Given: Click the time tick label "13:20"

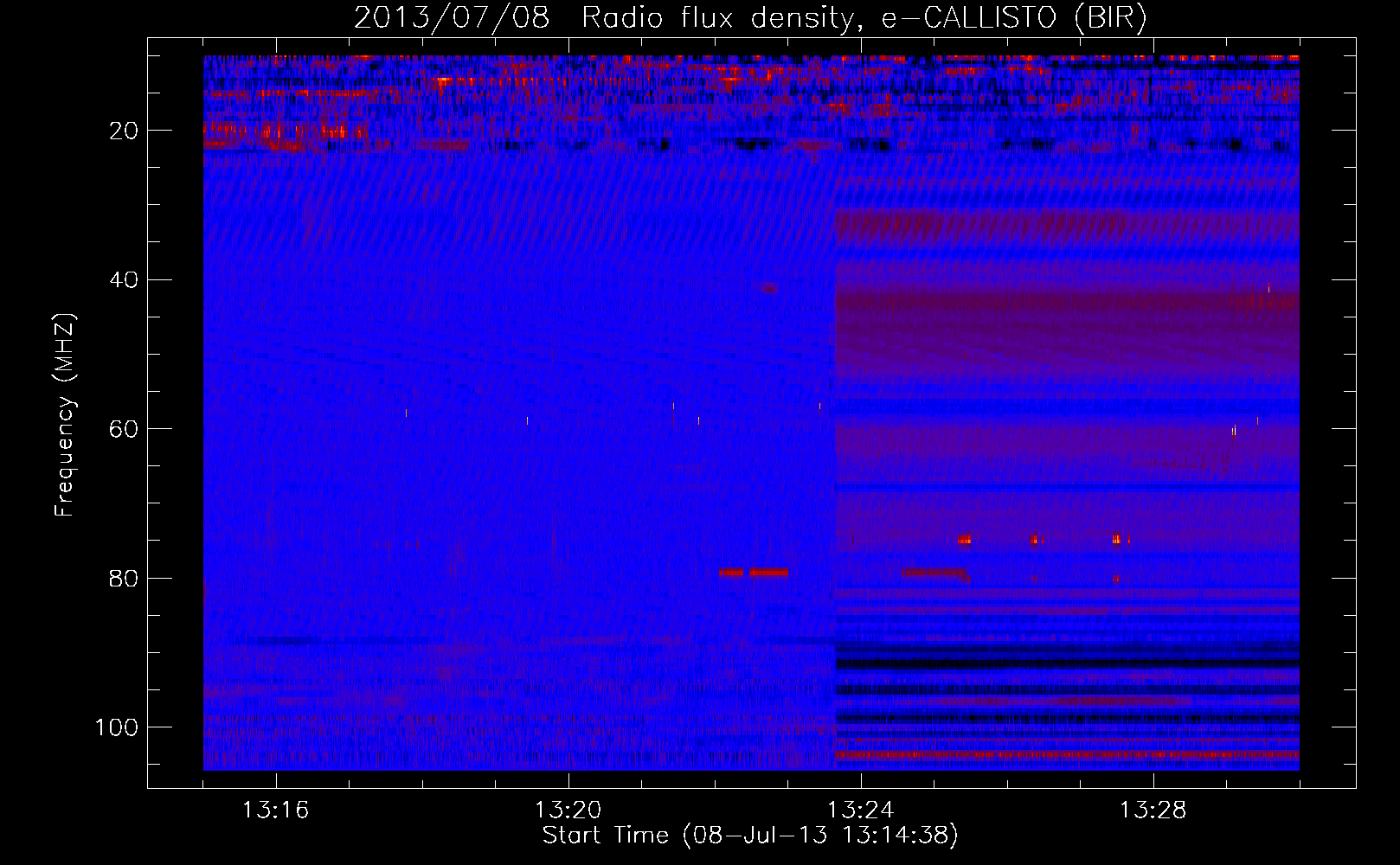Looking at the screenshot, I should 568,811.
